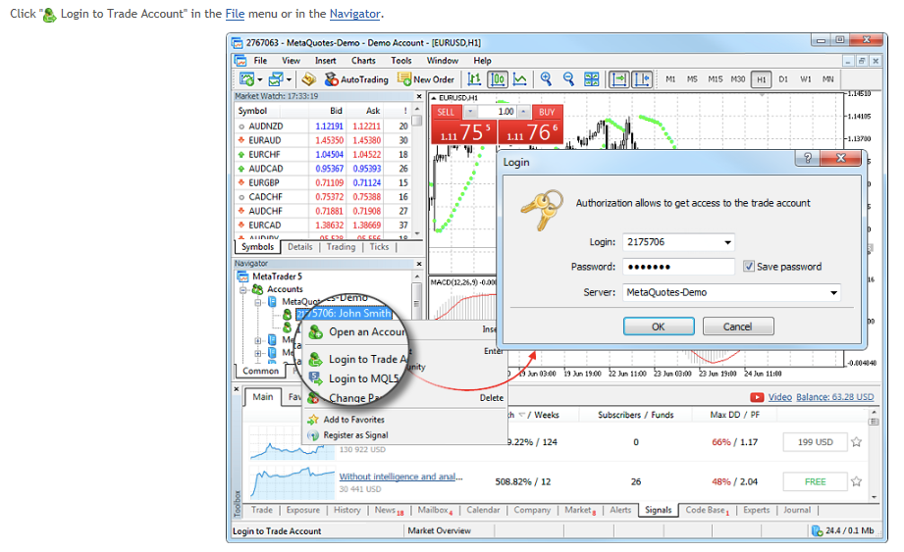This screenshot has height=552, width=904.
Task: Switch to the Details tab in Market Watch
Action: tap(300, 247)
